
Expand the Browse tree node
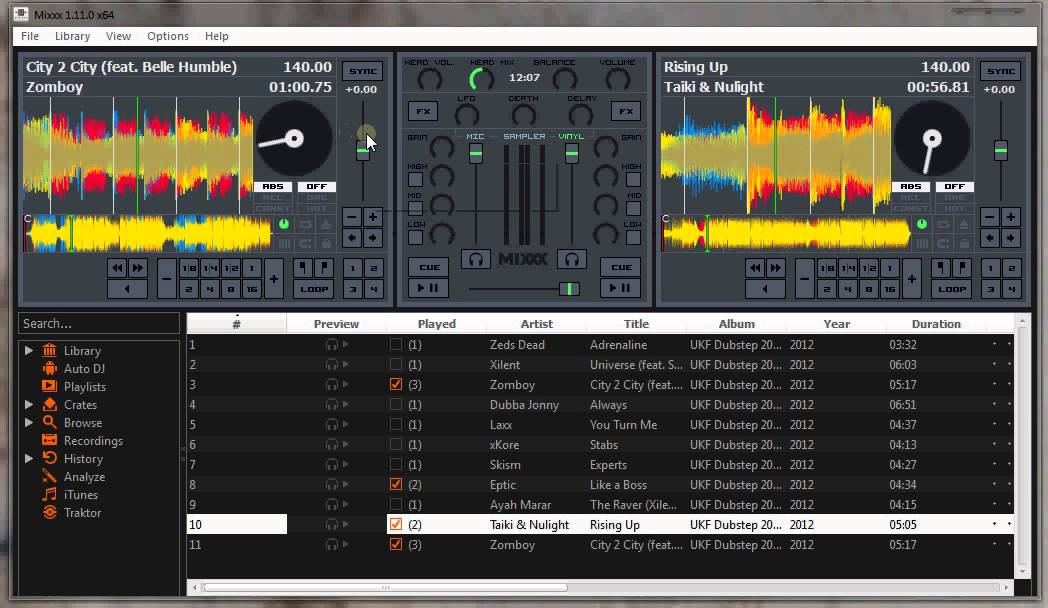click(29, 422)
